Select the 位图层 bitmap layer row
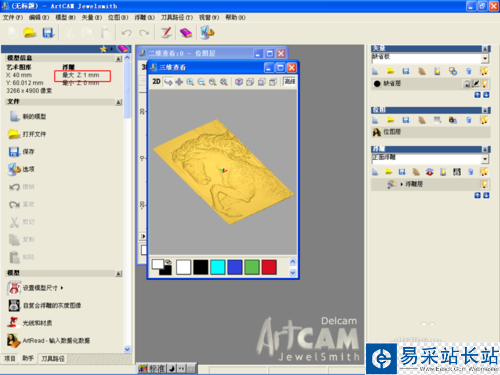 point(430,132)
